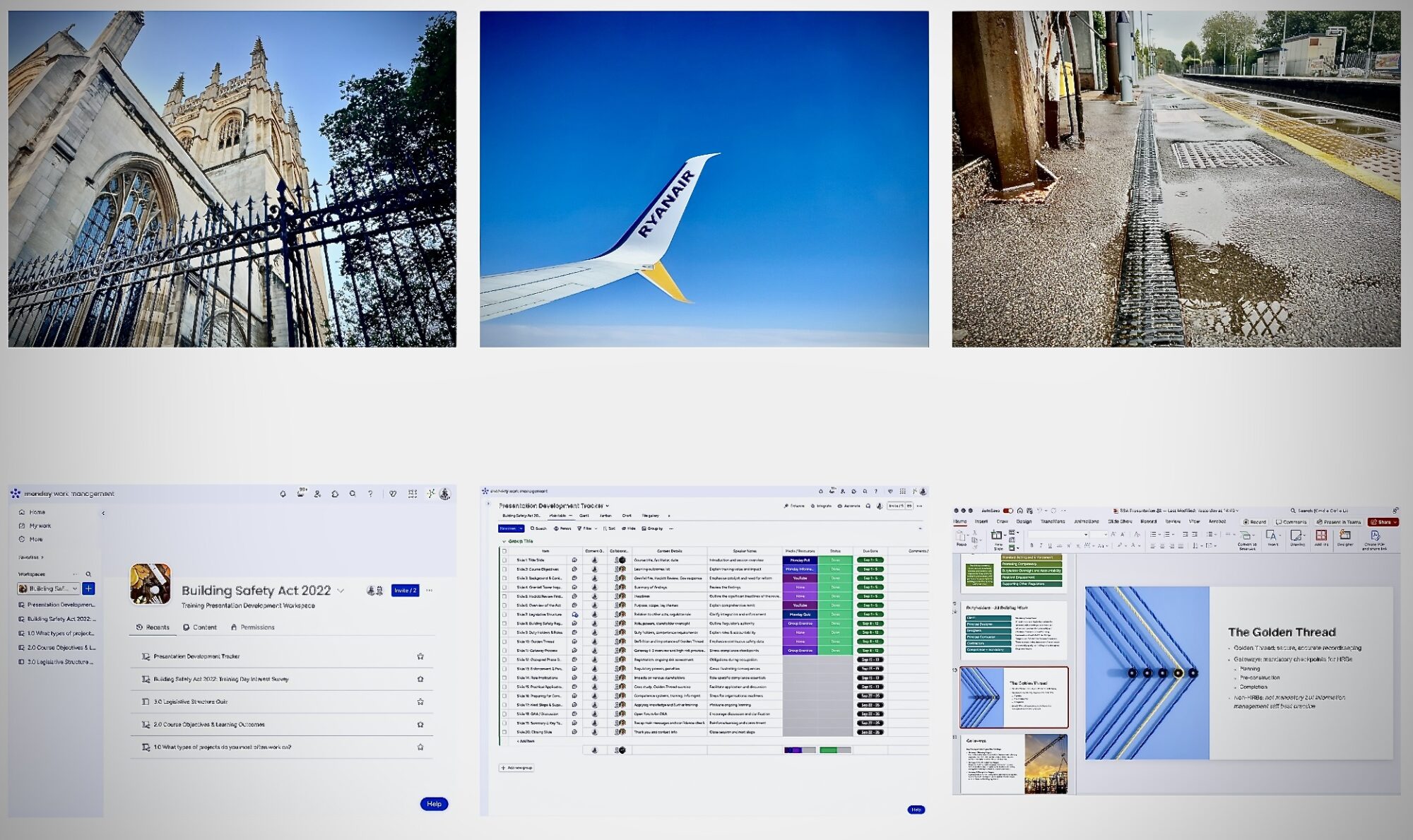Star the 2.0 Course Objectives & Learning Outcomes item
Viewport: 1413px width, 840px height.
420,724
